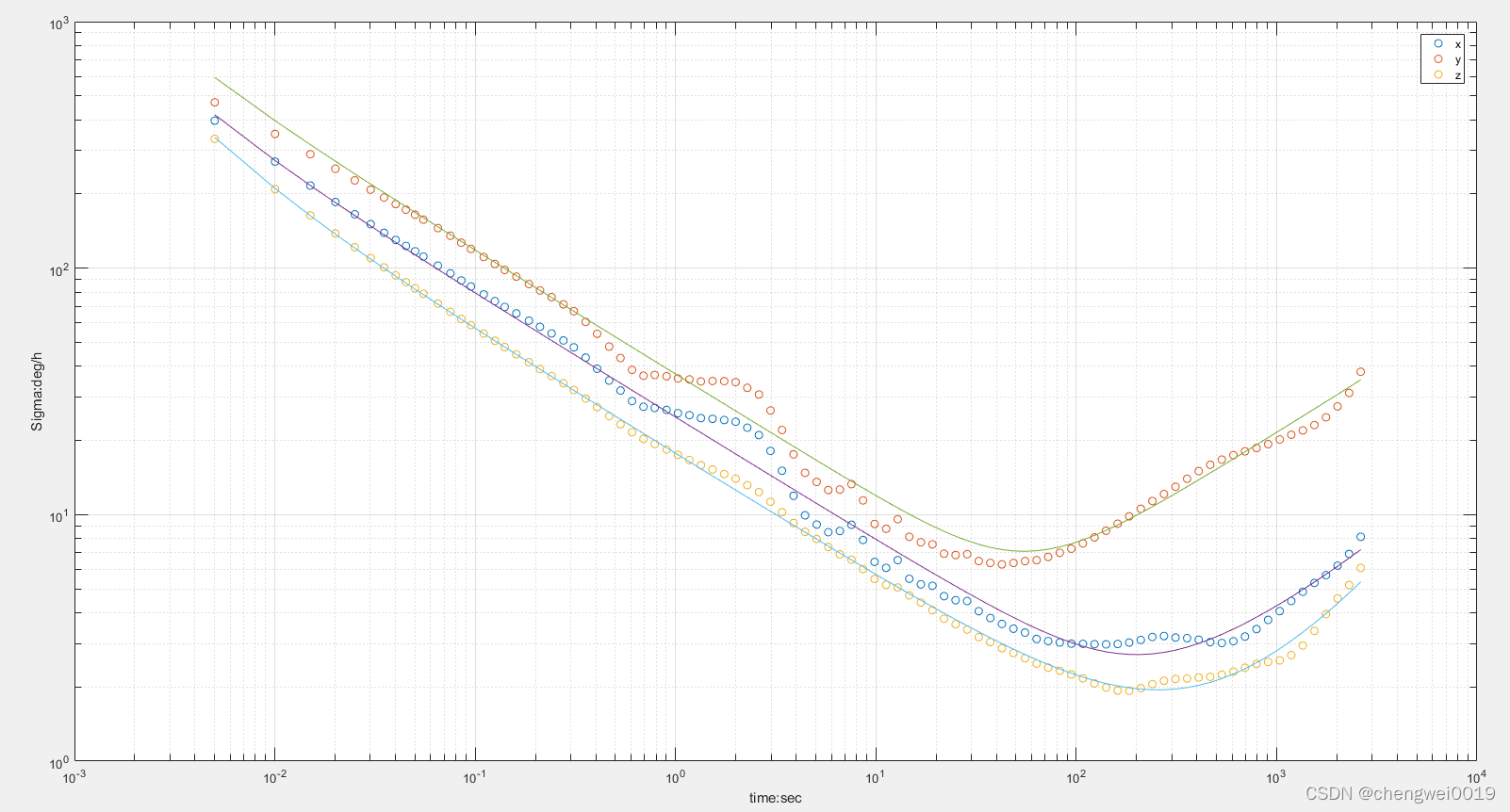The height and width of the screenshot is (812, 1510).
Task: Pick the rightmost yellow z-series data point
Action: (1360, 568)
